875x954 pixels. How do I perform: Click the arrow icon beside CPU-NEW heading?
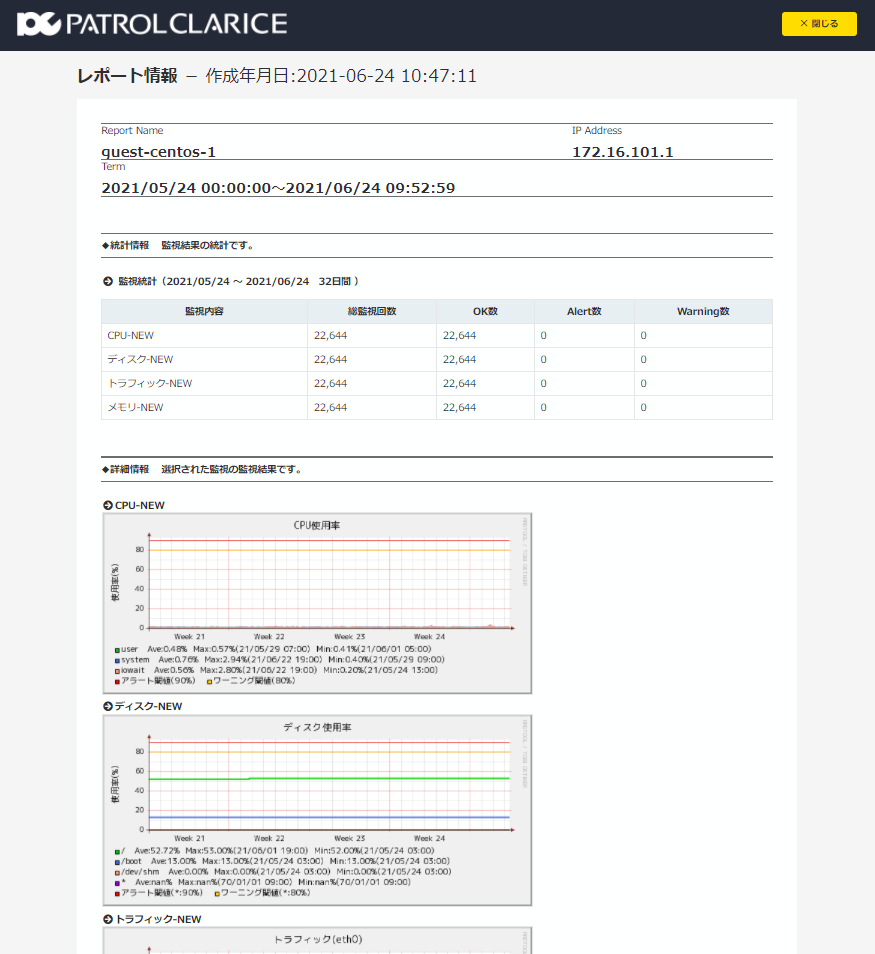pyautogui.click(x=108, y=505)
